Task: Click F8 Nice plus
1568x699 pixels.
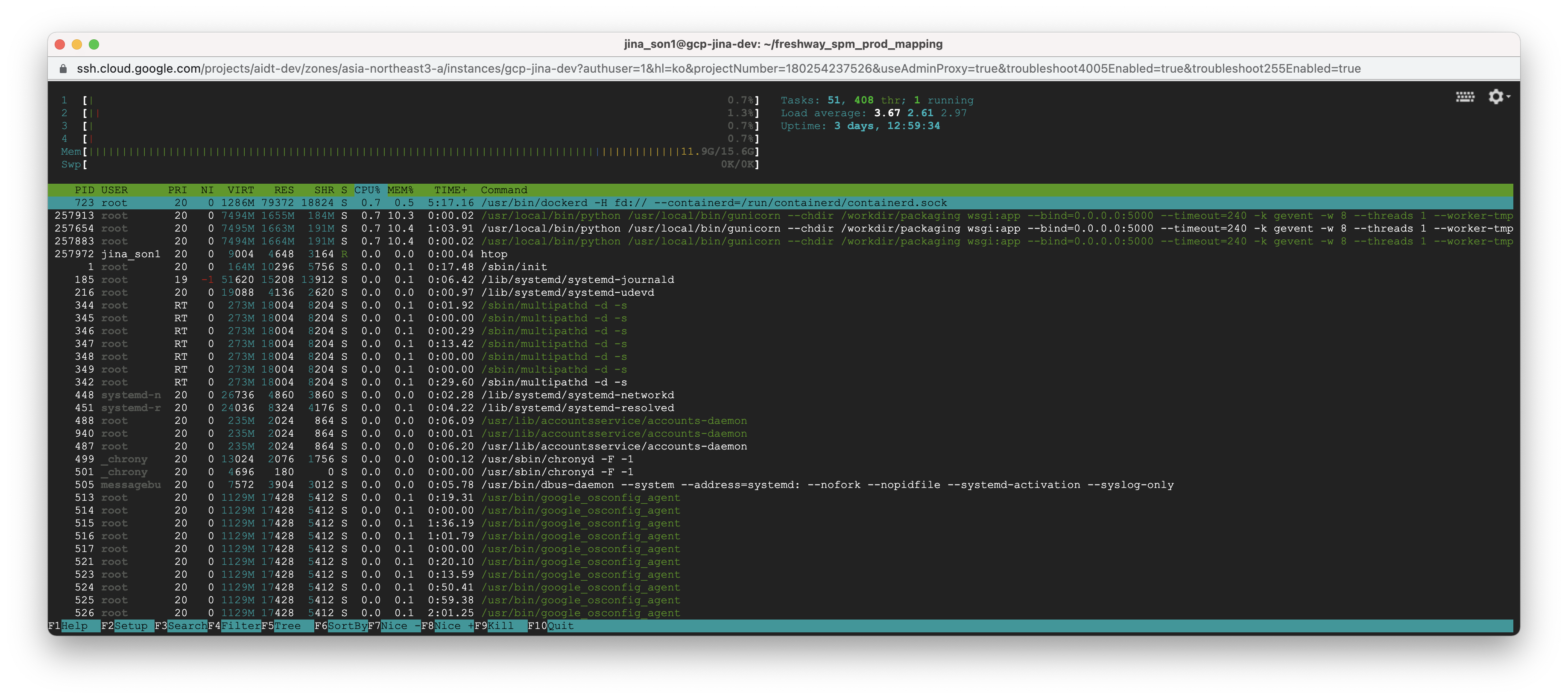Action: pos(453,626)
